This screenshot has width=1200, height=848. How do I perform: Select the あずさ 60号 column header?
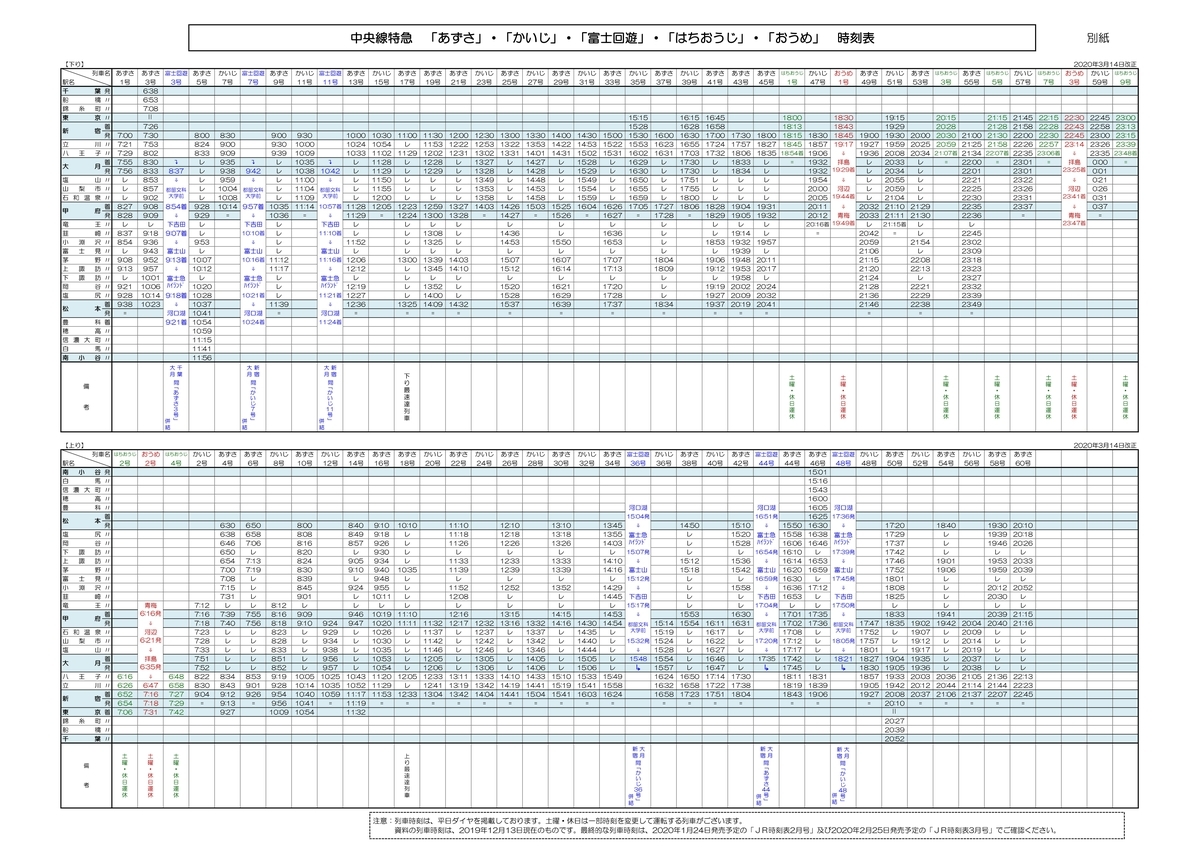(1023, 457)
